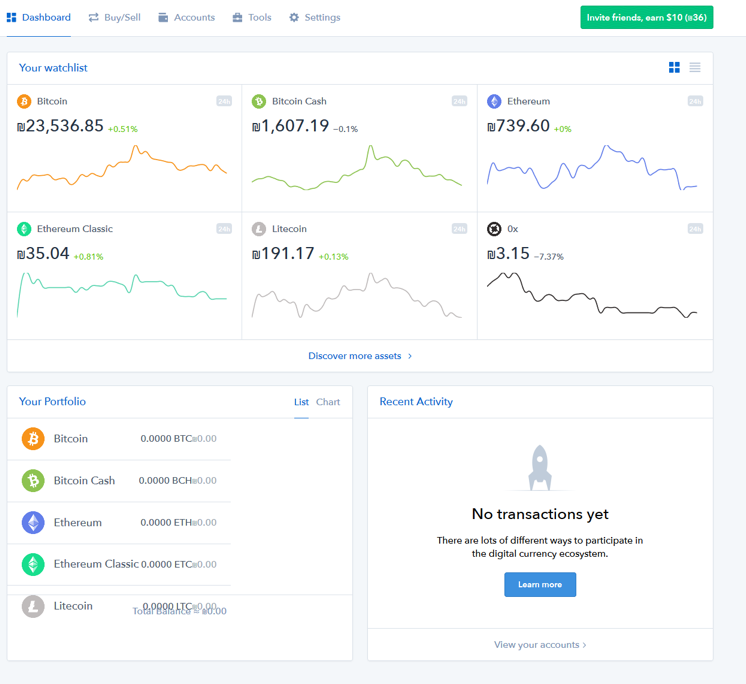Screen dimensions: 746x684
Task: Open Ethereum price chart in watchlist
Action: point(592,167)
